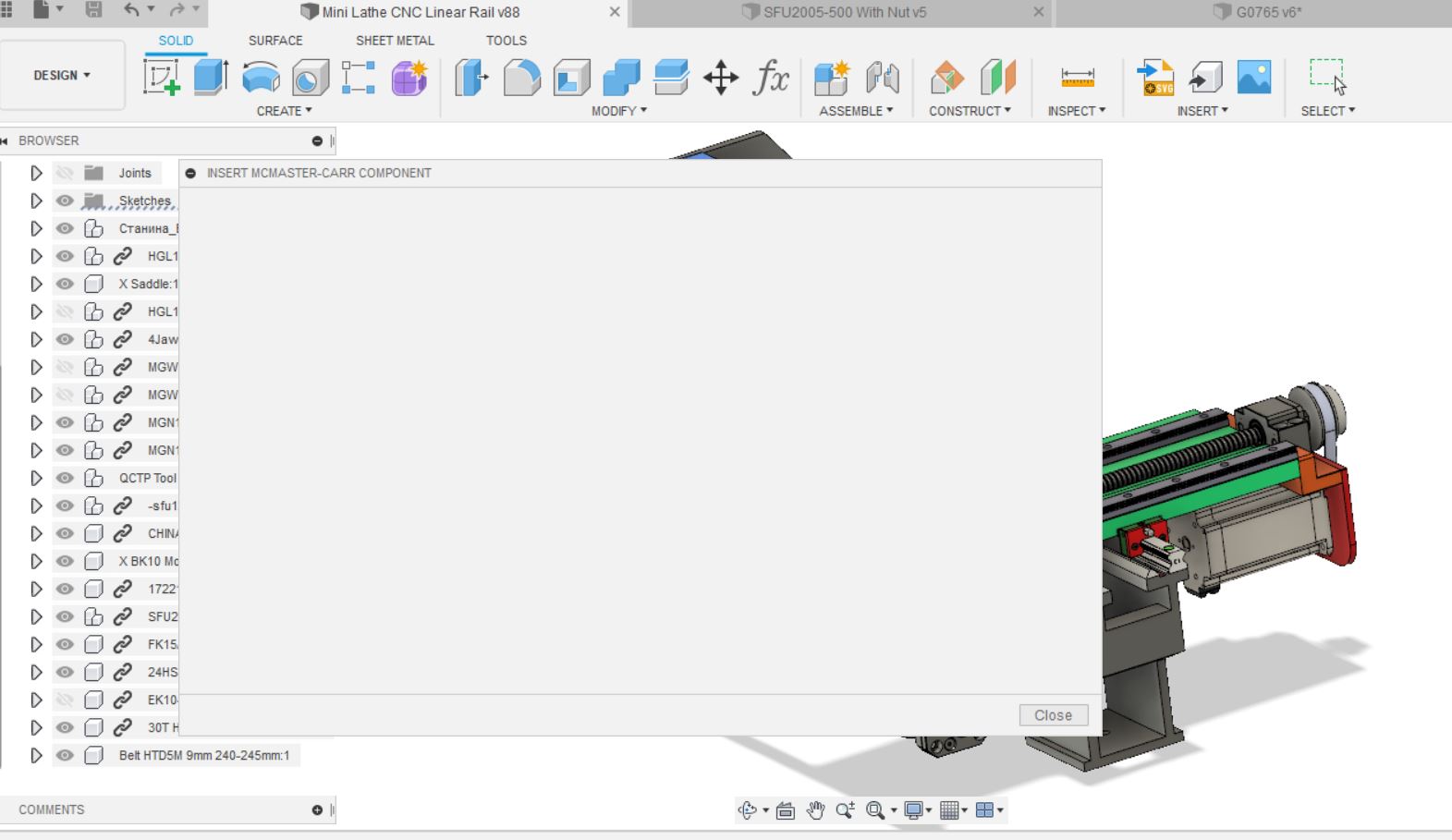The height and width of the screenshot is (840, 1452).
Task: Click the Pan hand icon
Action: pos(815,810)
